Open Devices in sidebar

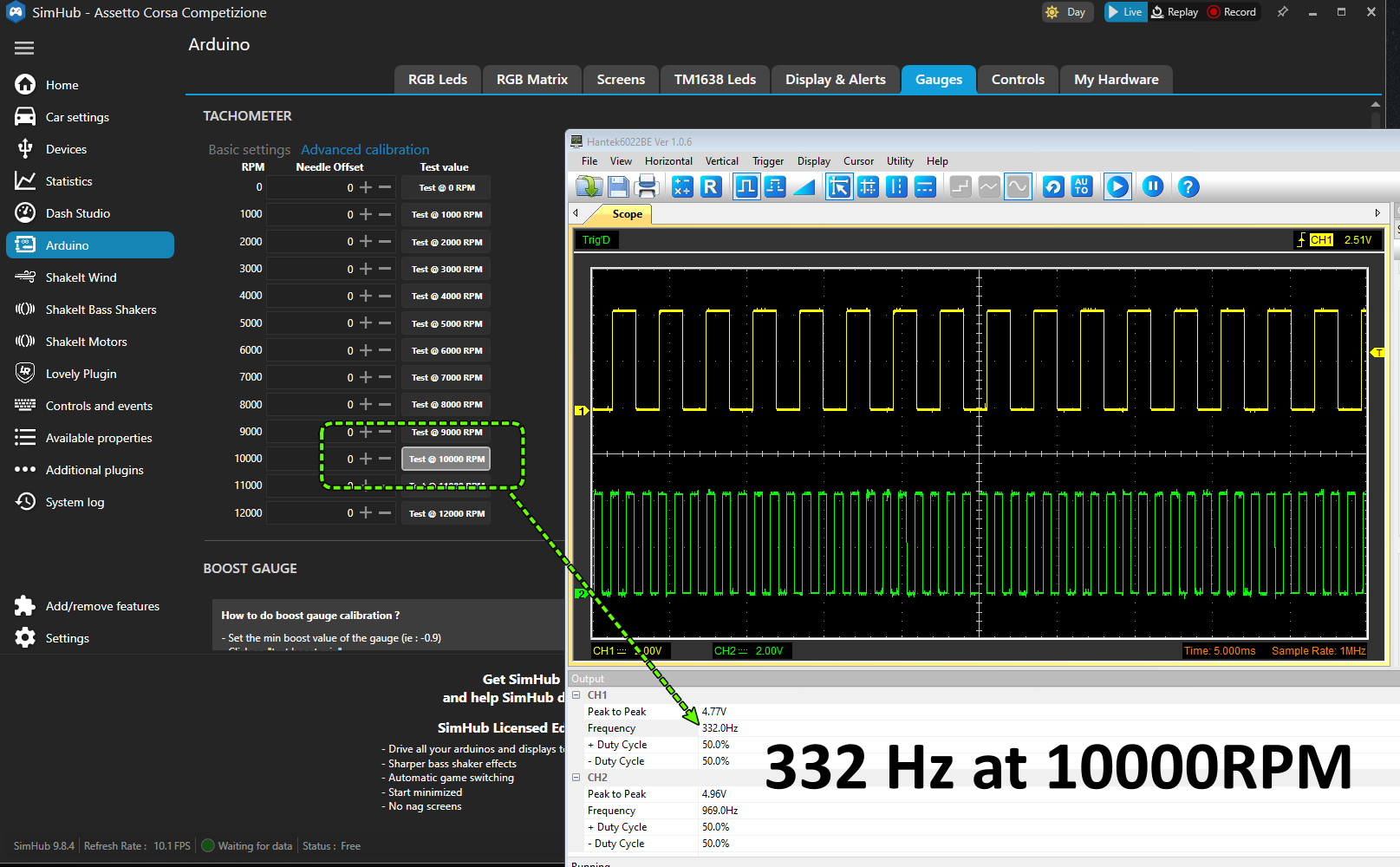click(x=90, y=149)
